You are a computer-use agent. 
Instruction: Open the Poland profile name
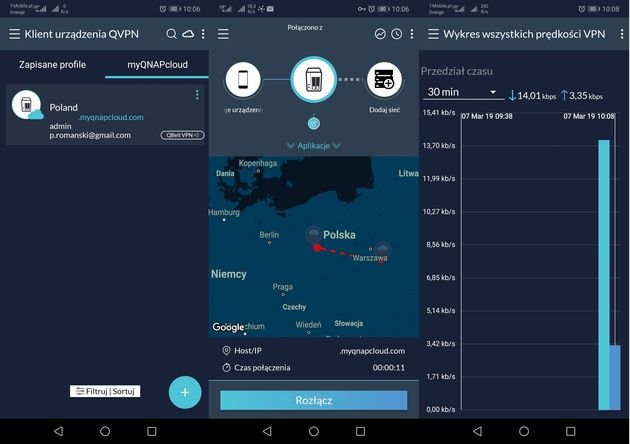63,108
